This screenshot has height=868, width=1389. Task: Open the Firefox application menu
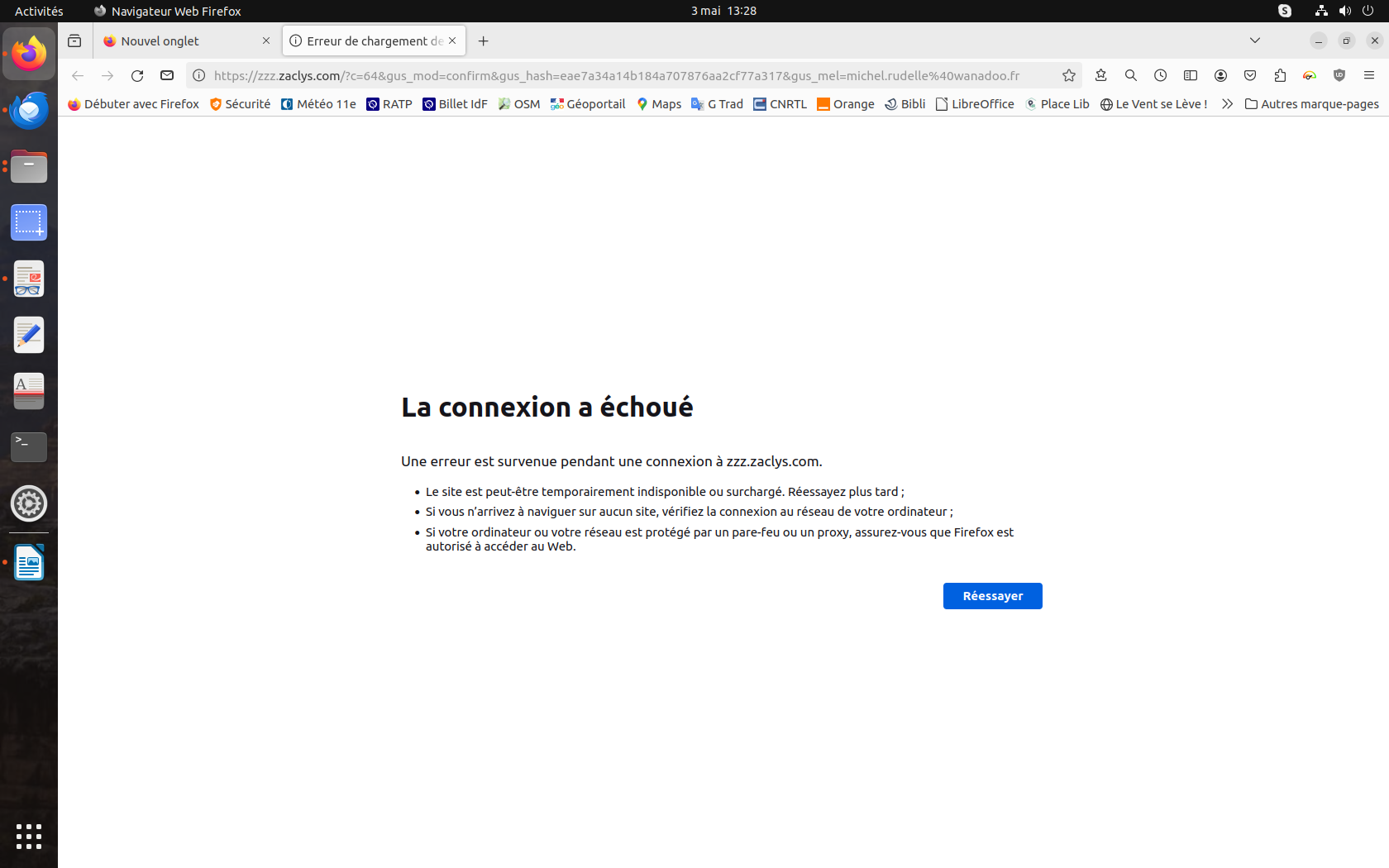tap(1369, 76)
